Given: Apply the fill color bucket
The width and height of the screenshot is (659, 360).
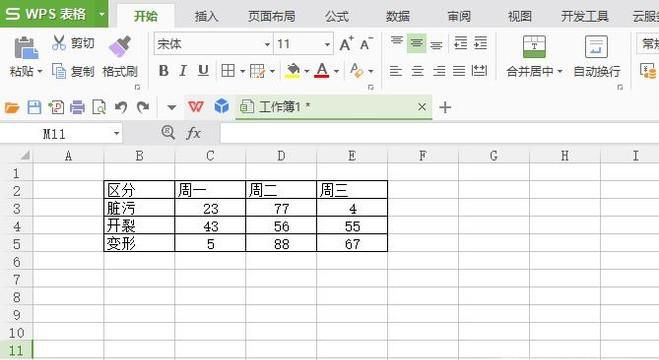Looking at the screenshot, I should coord(293,70).
